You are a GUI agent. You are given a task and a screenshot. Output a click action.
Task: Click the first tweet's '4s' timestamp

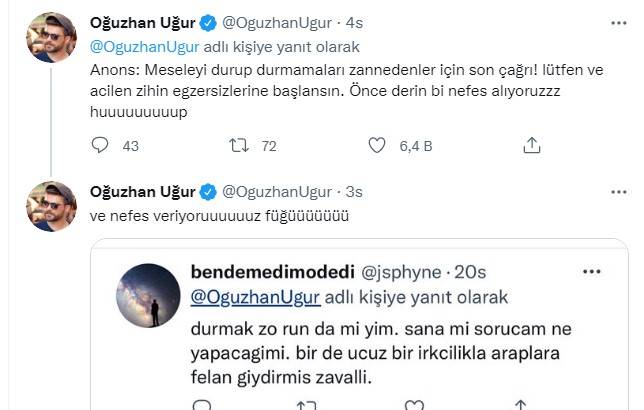pyautogui.click(x=353, y=24)
